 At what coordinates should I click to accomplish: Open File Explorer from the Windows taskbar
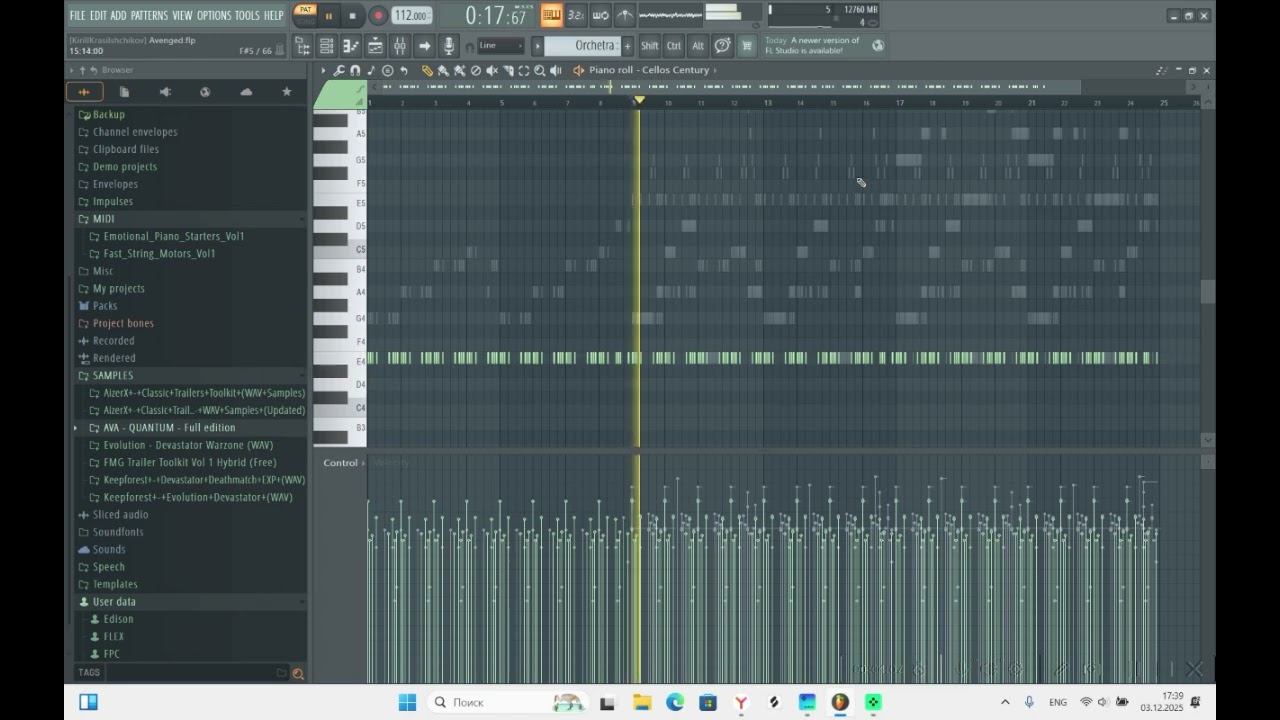pos(642,703)
